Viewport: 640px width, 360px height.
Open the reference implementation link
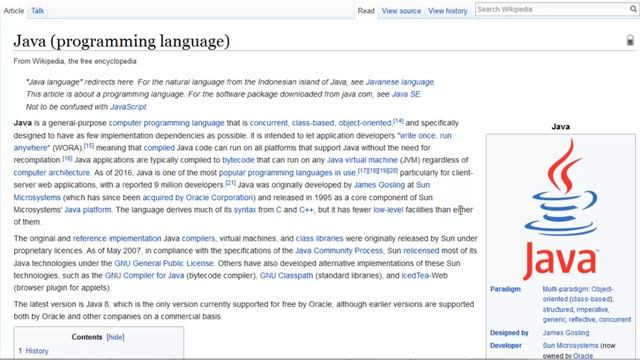tap(117, 238)
